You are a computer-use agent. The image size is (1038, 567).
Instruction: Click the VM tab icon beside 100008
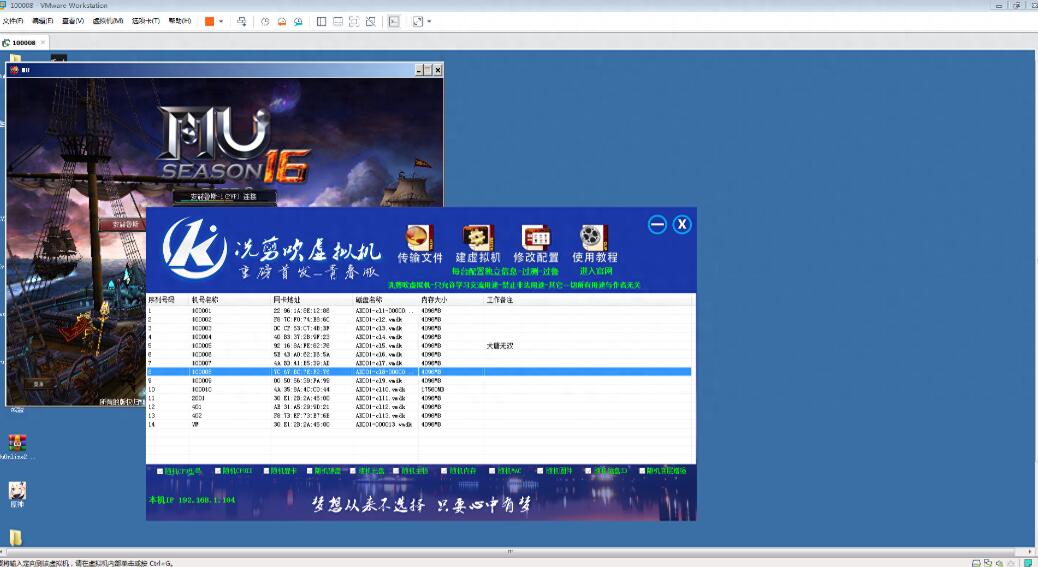[x=6, y=42]
